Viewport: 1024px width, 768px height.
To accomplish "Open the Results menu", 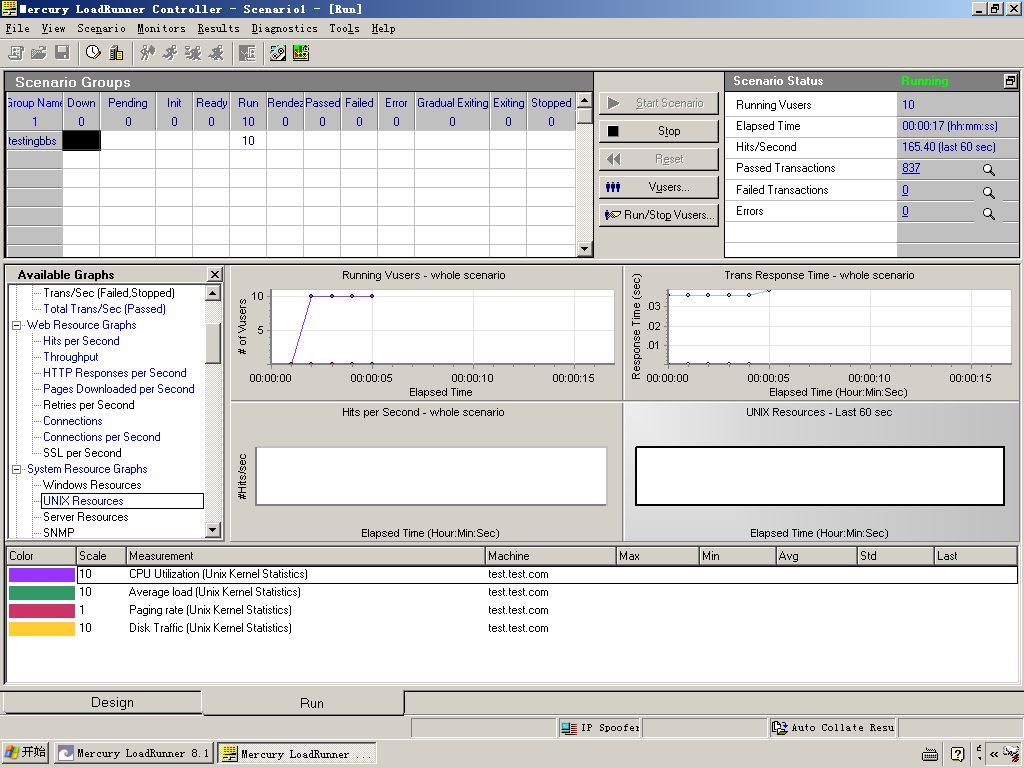I will point(218,28).
